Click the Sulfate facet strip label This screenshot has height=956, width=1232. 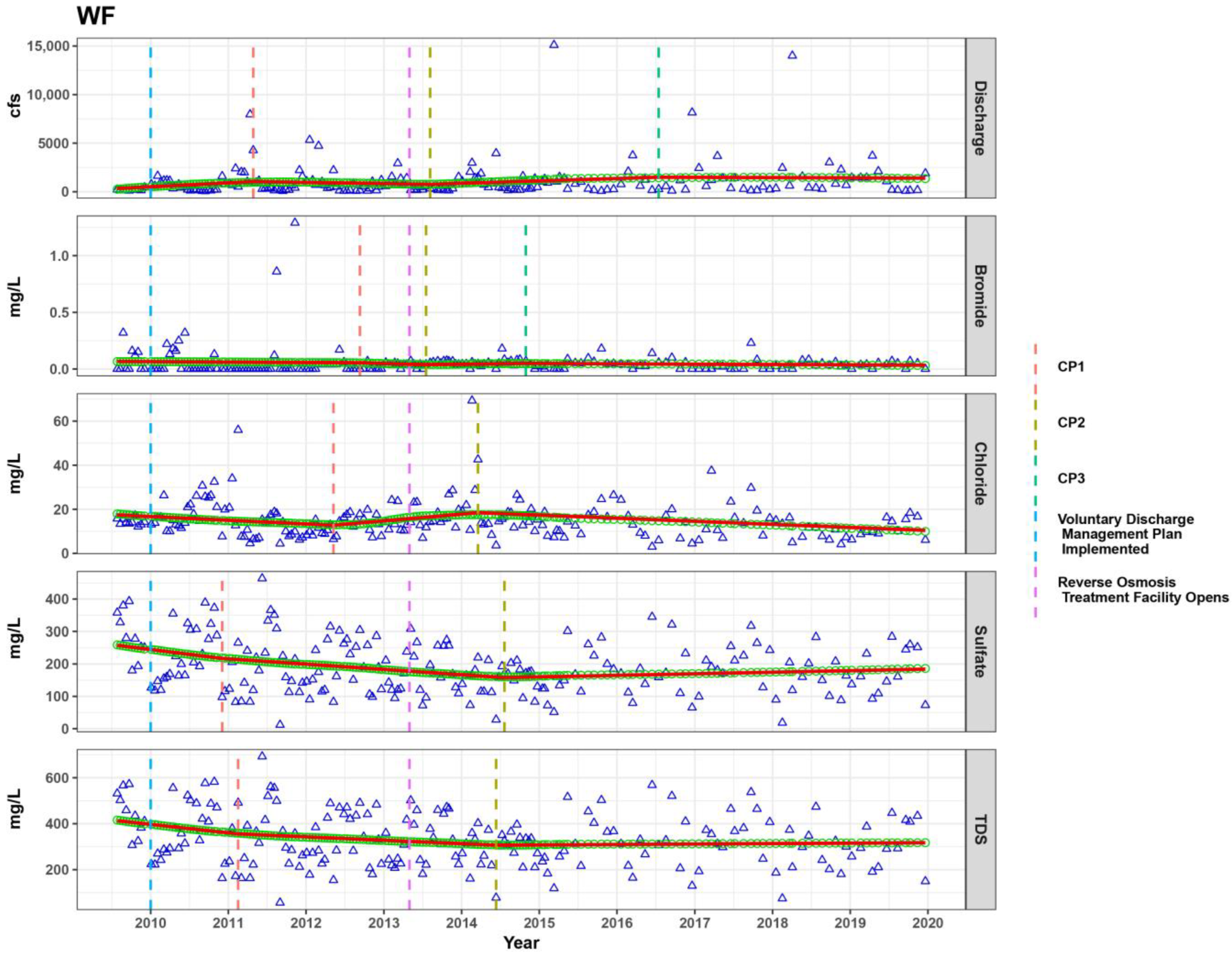[x=980, y=652]
